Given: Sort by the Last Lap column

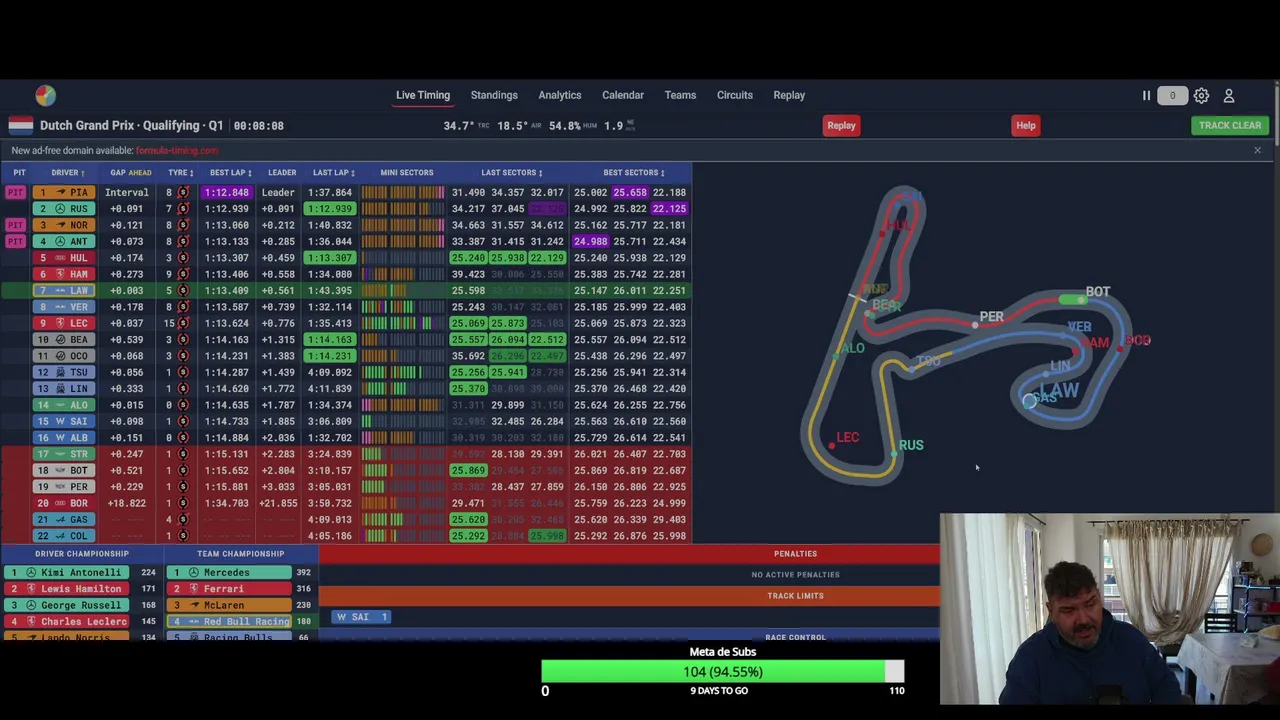Looking at the screenshot, I should pos(332,172).
